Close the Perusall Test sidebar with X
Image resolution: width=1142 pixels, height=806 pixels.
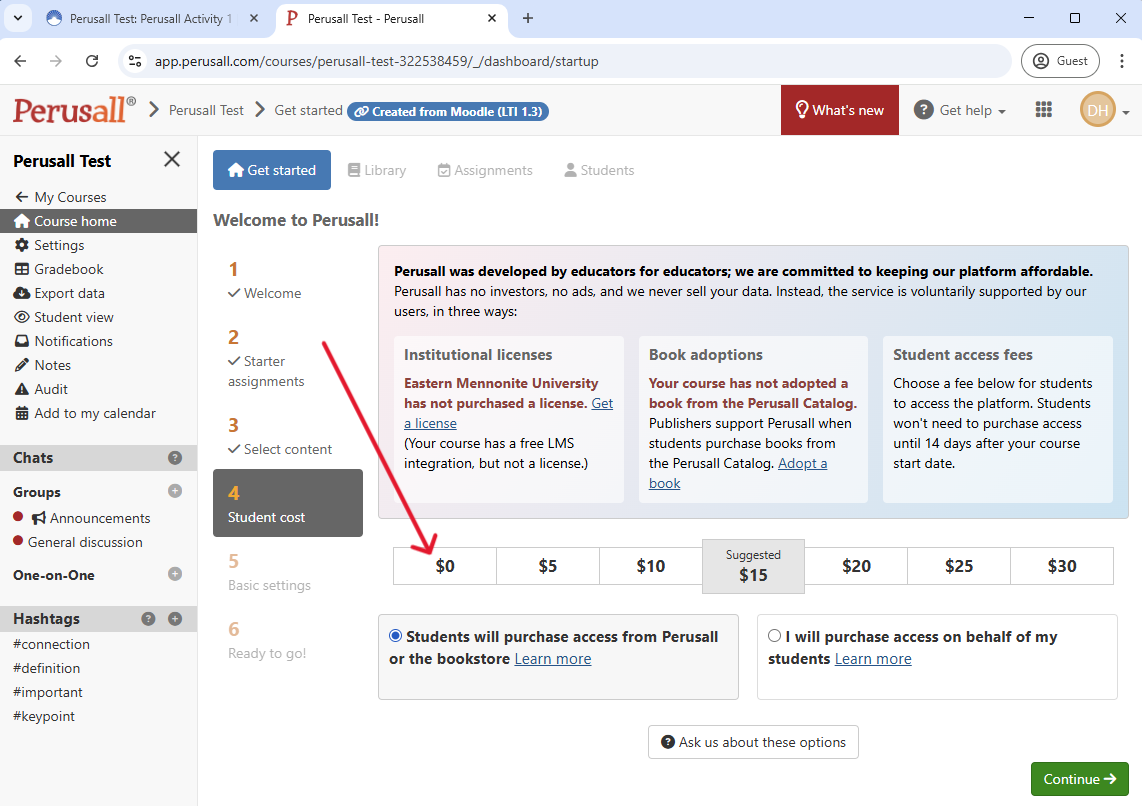pos(172,160)
